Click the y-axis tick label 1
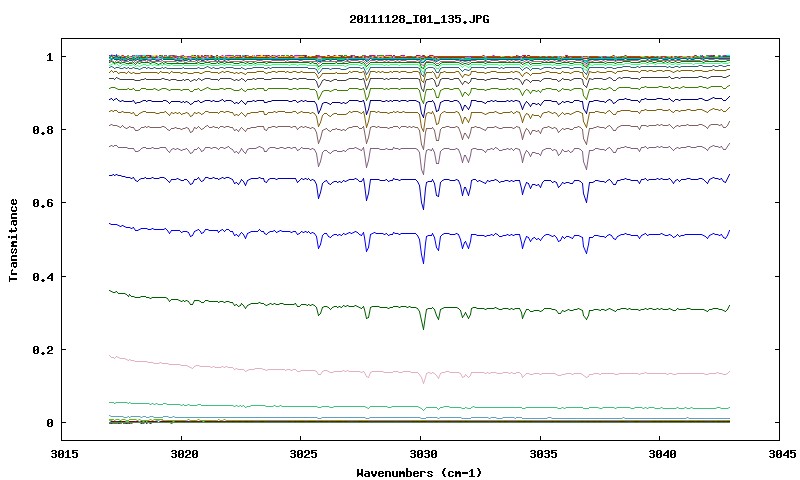 tap(49, 57)
